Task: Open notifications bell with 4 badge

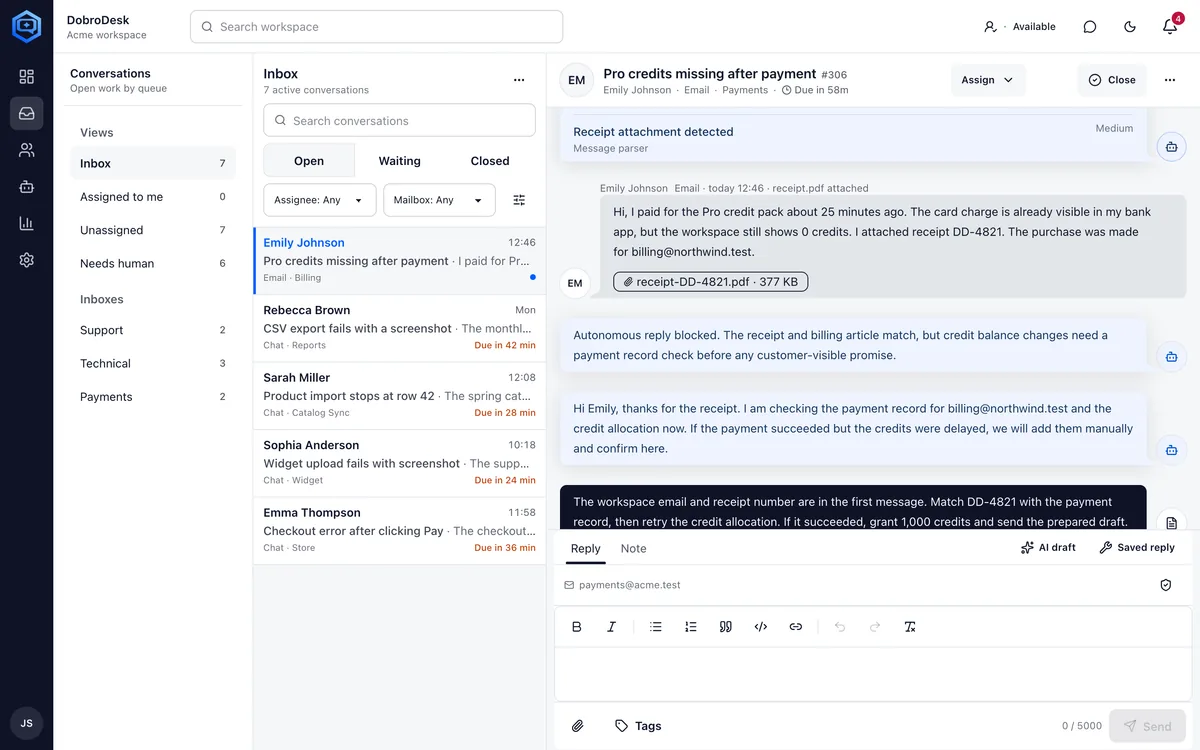Action: [1170, 27]
